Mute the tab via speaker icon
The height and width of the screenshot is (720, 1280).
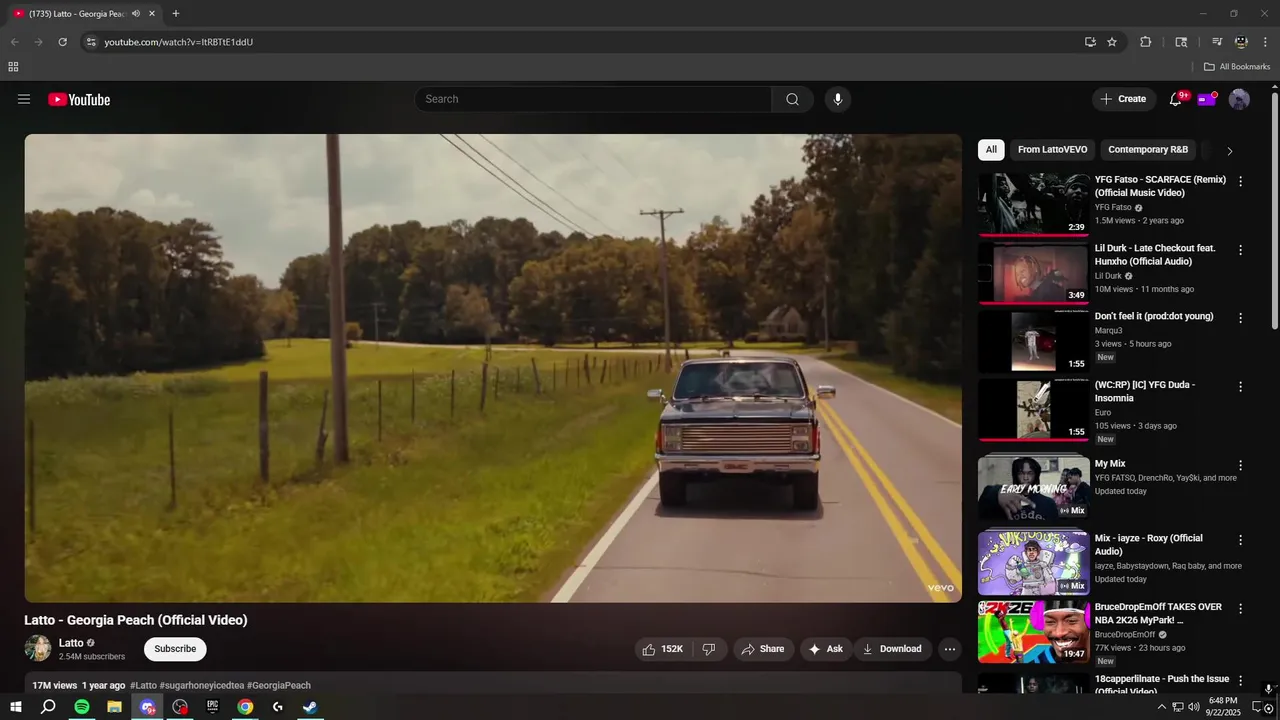pyautogui.click(x=136, y=13)
